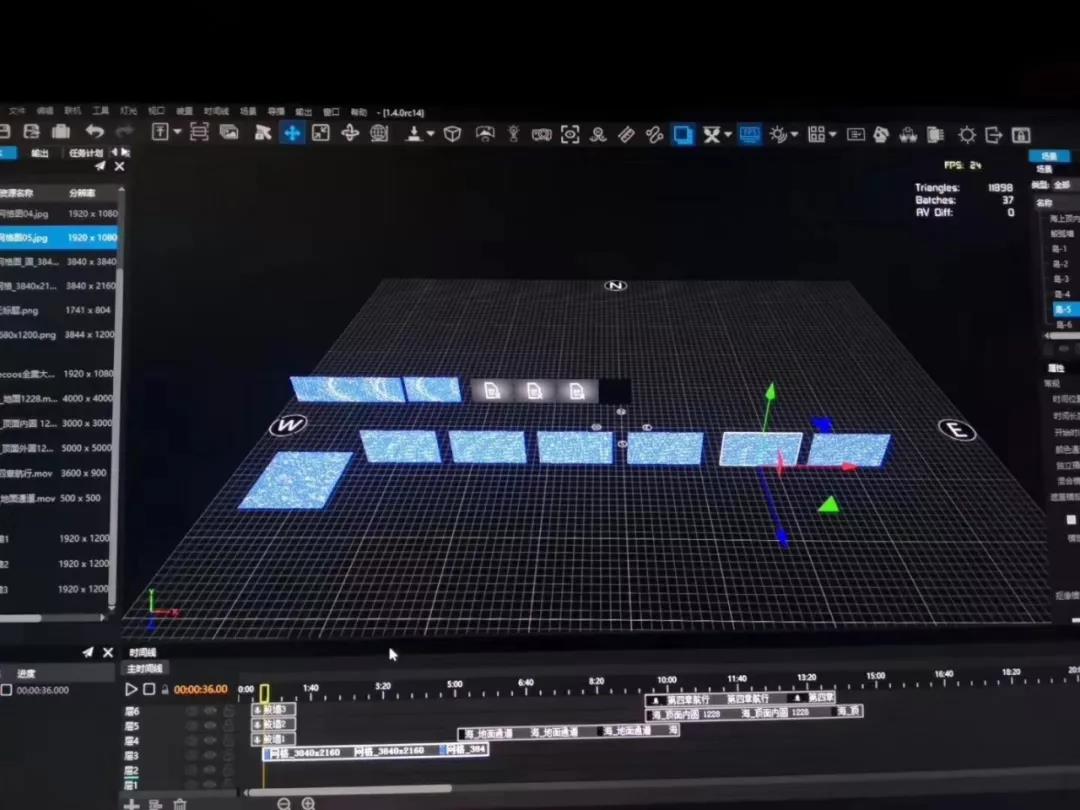Select the 1920 x 1080 highlighted jpg resource row
Viewport: 1080px width, 810px height.
pyautogui.click(x=58, y=238)
